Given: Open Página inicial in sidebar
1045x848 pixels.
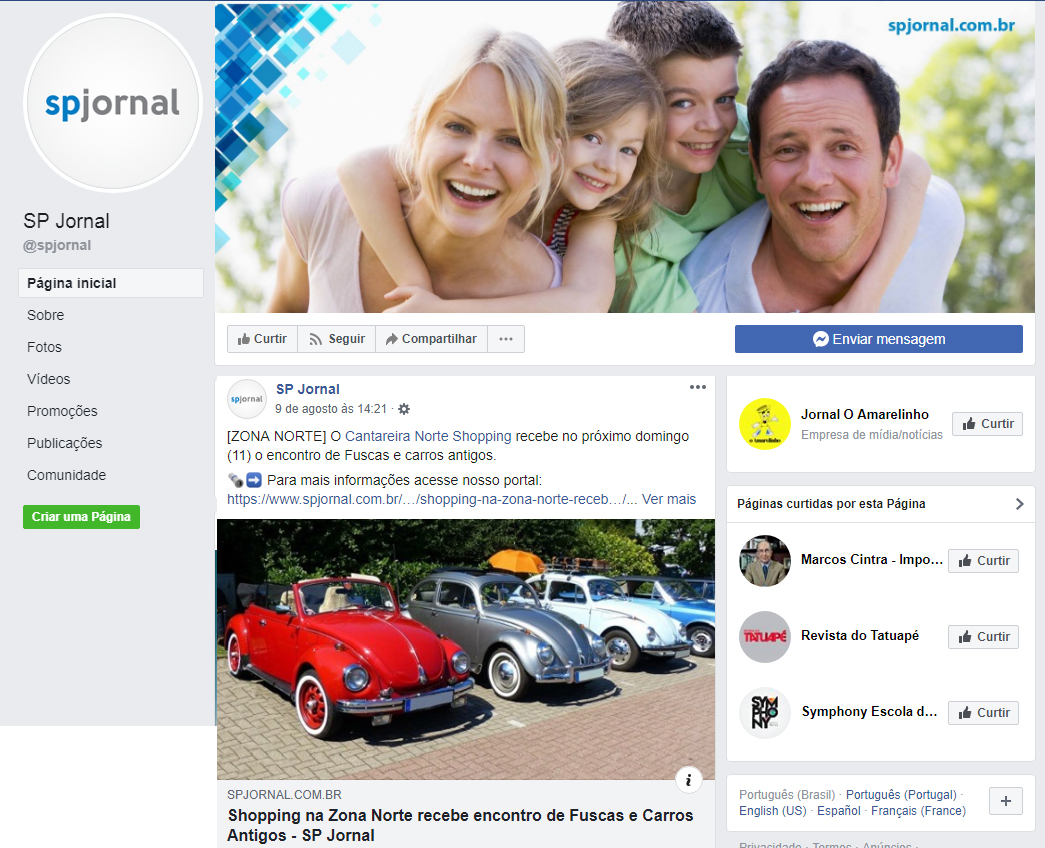Looking at the screenshot, I should point(111,283).
